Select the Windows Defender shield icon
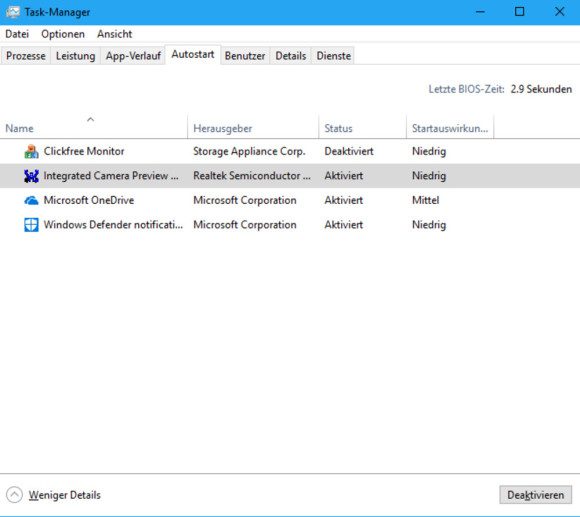 (x=31, y=225)
